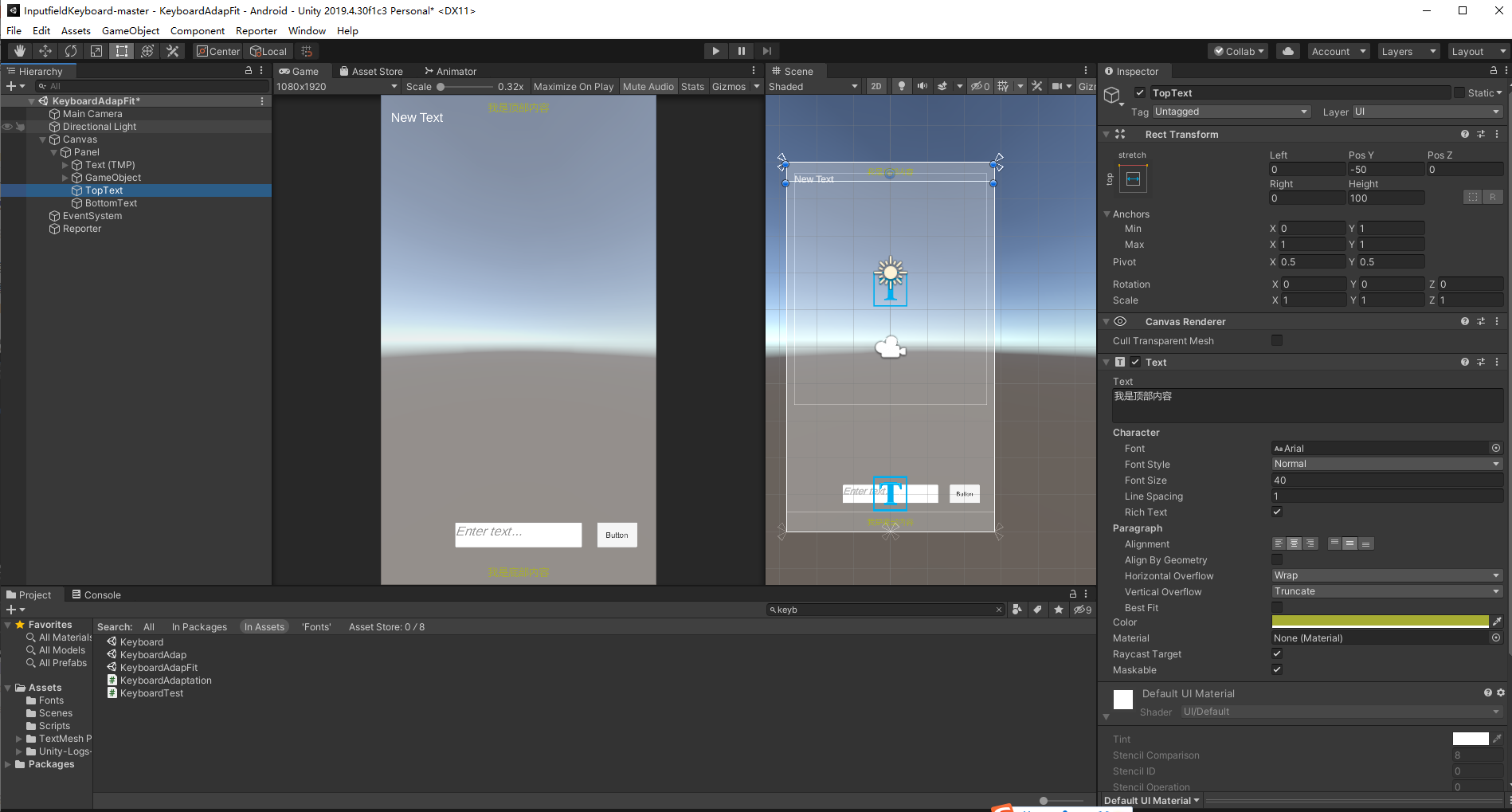Image resolution: width=1512 pixels, height=812 pixels.
Task: Click the Mute Audio button
Action: 648,86
